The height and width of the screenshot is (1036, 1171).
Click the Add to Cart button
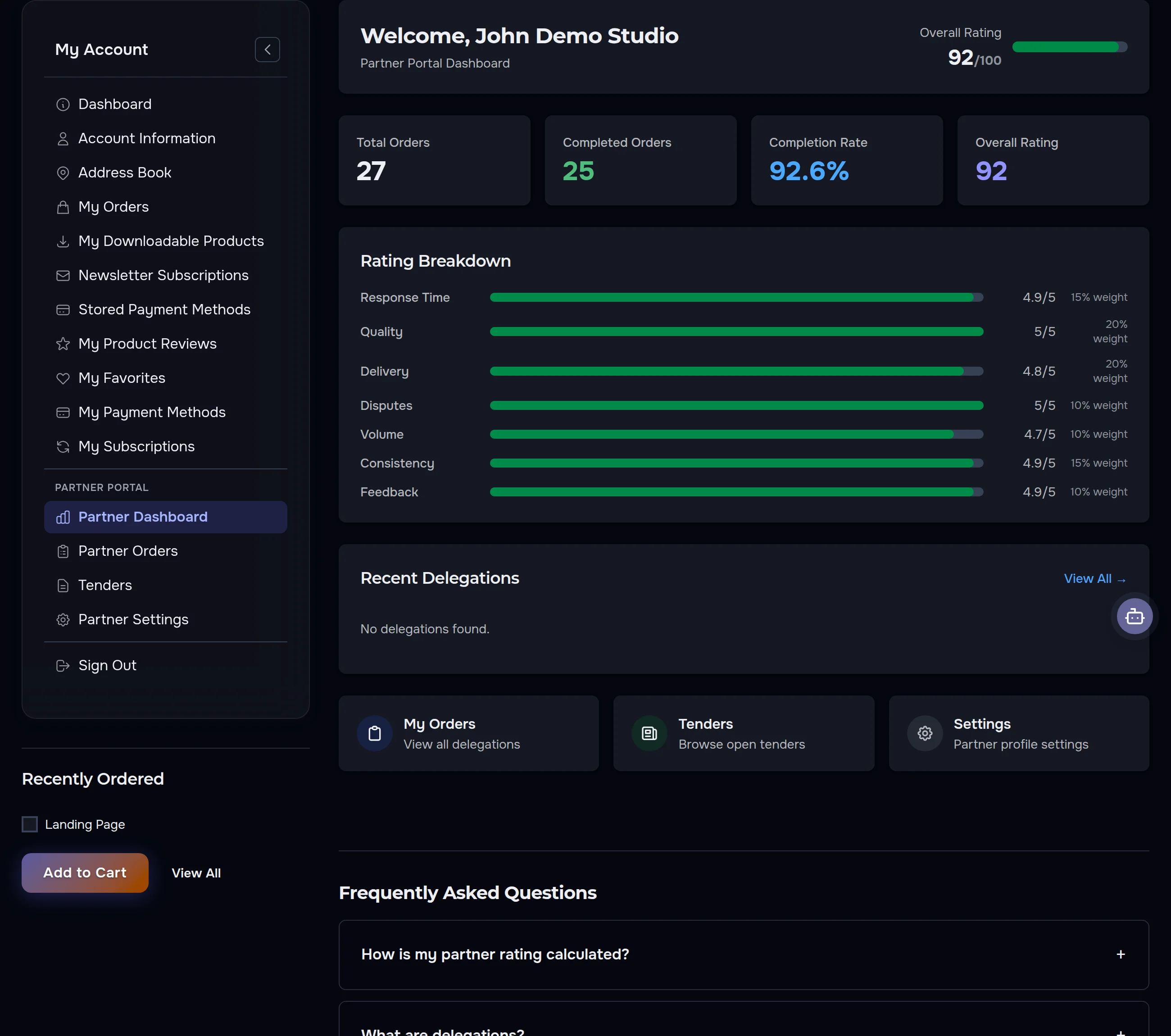(85, 872)
